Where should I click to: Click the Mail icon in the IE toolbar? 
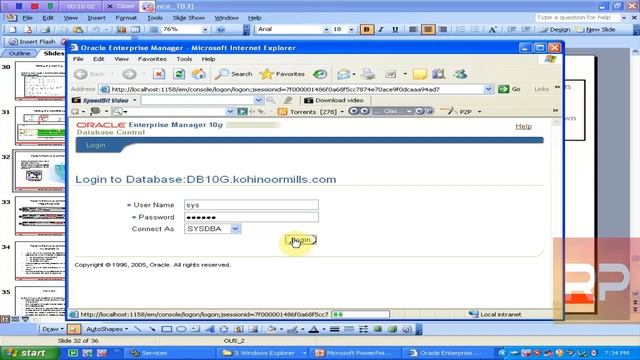point(343,74)
